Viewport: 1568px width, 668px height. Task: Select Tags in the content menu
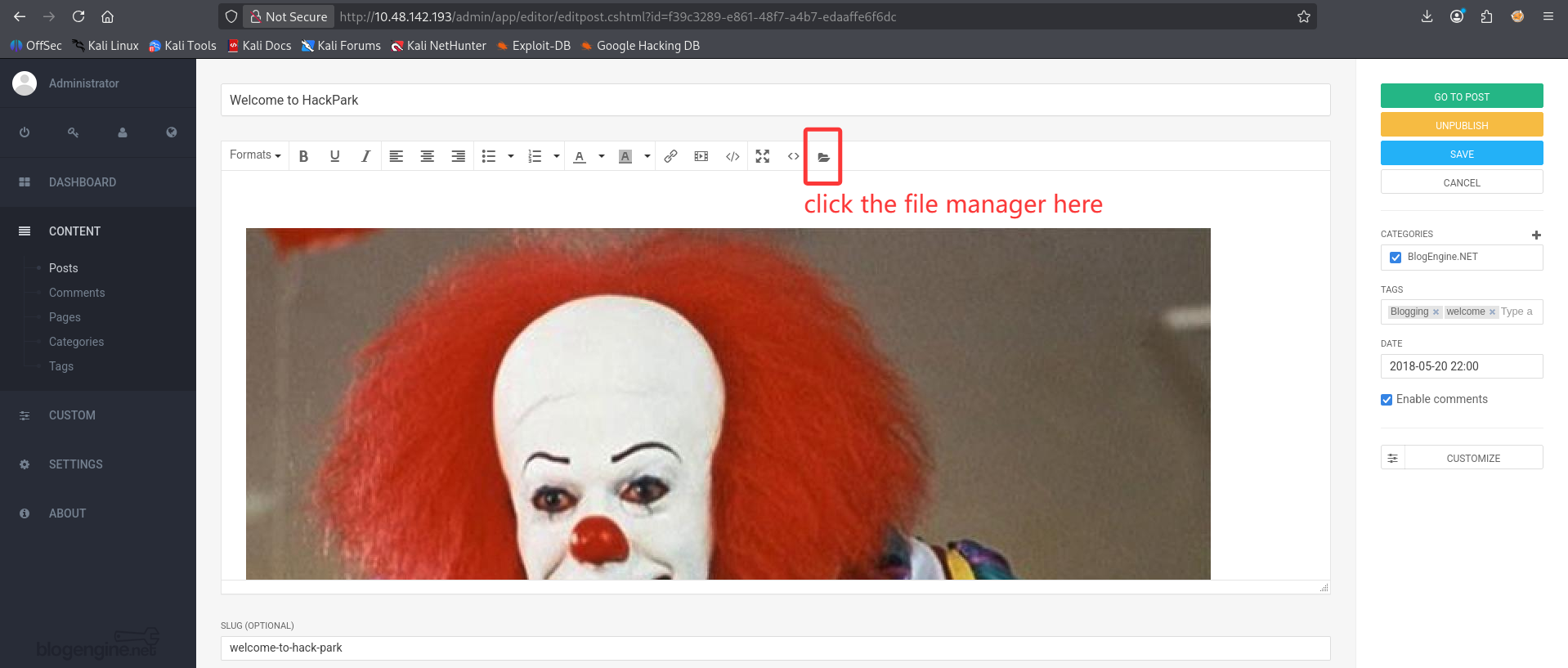tap(61, 366)
